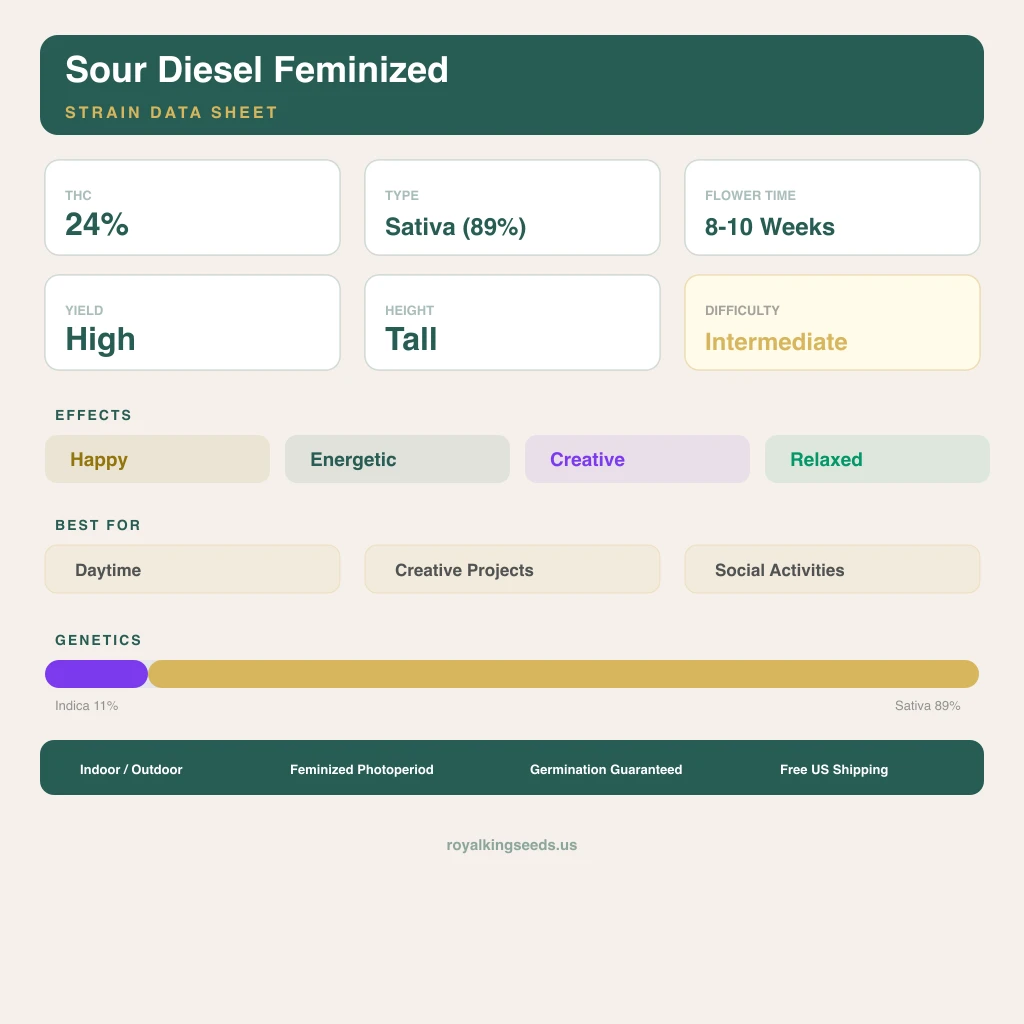The image size is (1024, 1024).
Task: Select the THC 24% card
Action: (192, 208)
